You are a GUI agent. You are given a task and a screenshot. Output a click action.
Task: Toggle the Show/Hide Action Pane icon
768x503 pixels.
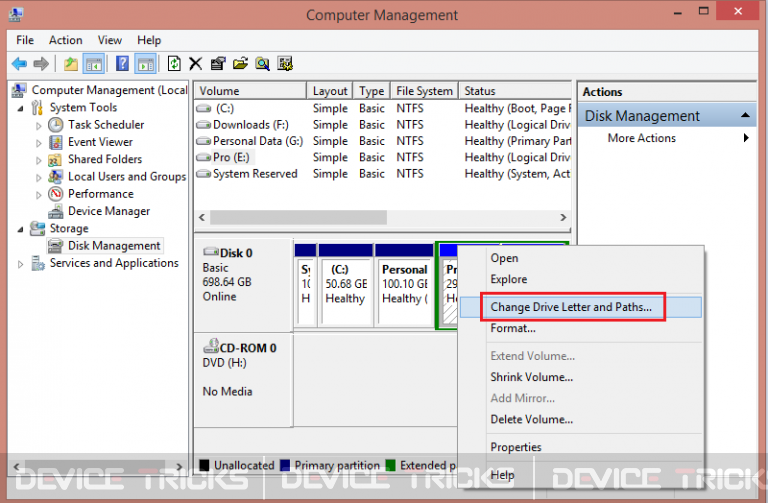[146, 64]
